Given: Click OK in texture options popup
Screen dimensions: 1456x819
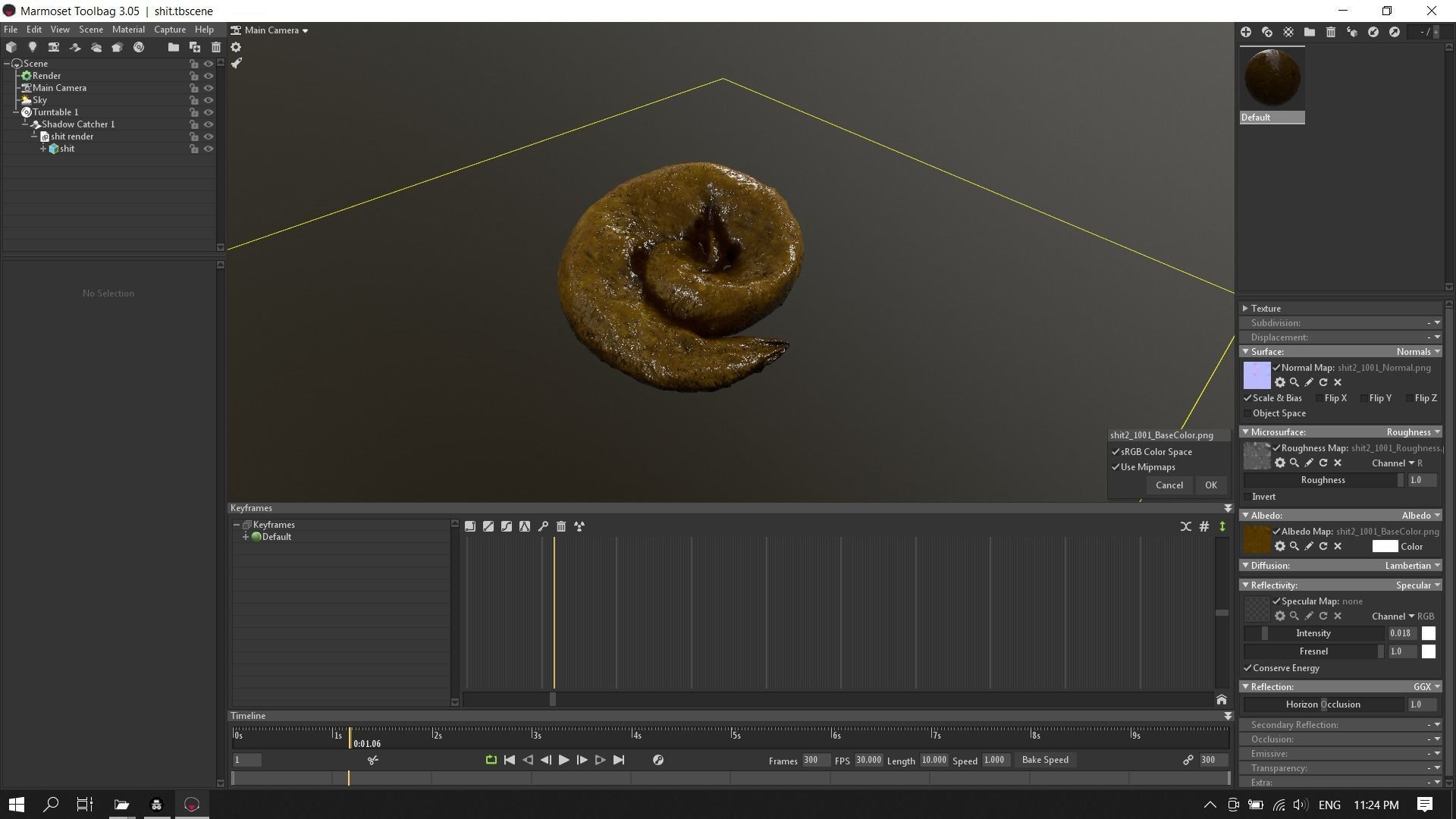Looking at the screenshot, I should (1210, 485).
